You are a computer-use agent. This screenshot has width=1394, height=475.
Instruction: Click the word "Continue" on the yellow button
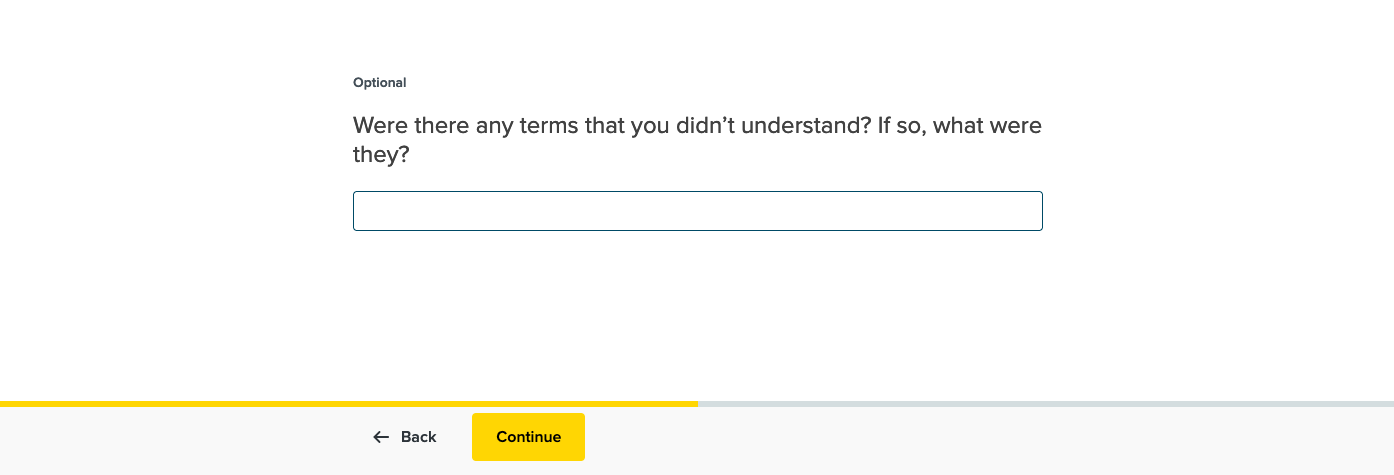click(x=528, y=437)
